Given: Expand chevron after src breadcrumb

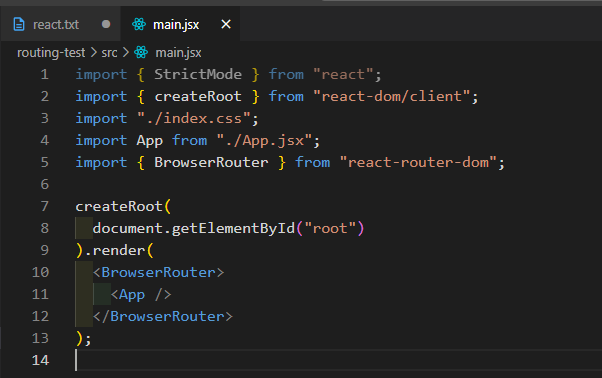Looking at the screenshot, I should click(126, 52).
